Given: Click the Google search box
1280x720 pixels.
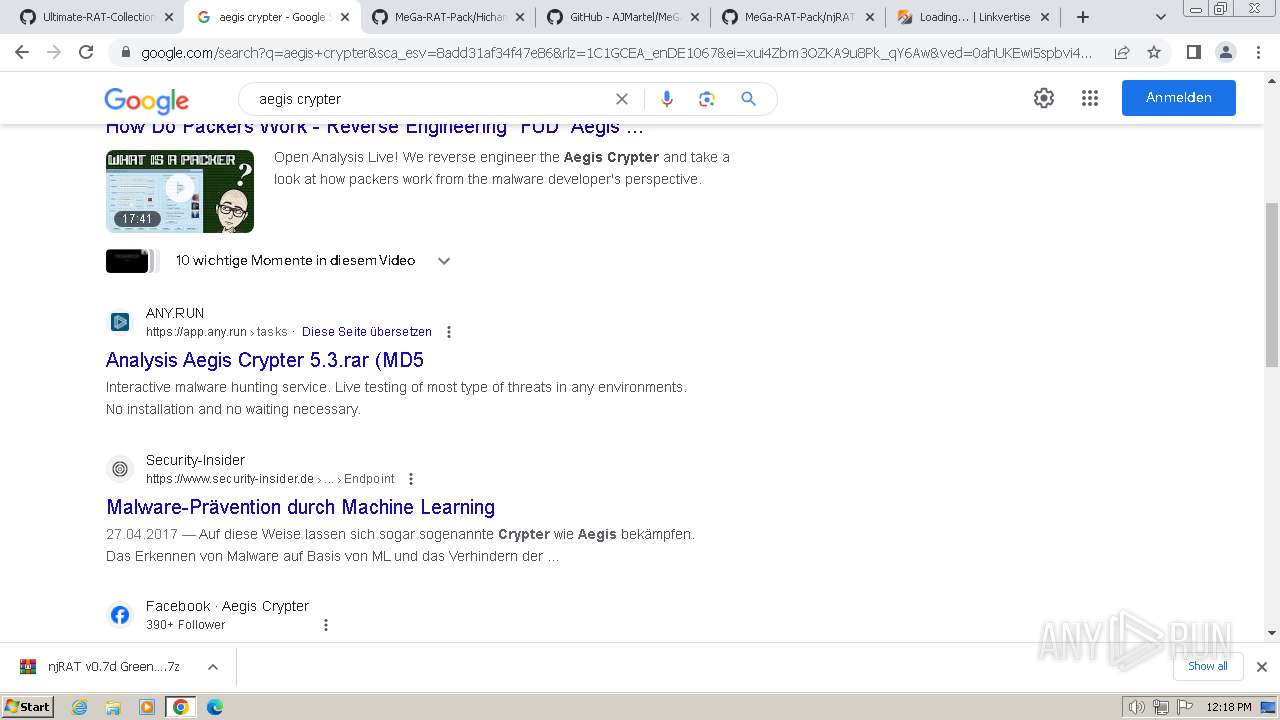Looking at the screenshot, I should pyautogui.click(x=430, y=99).
